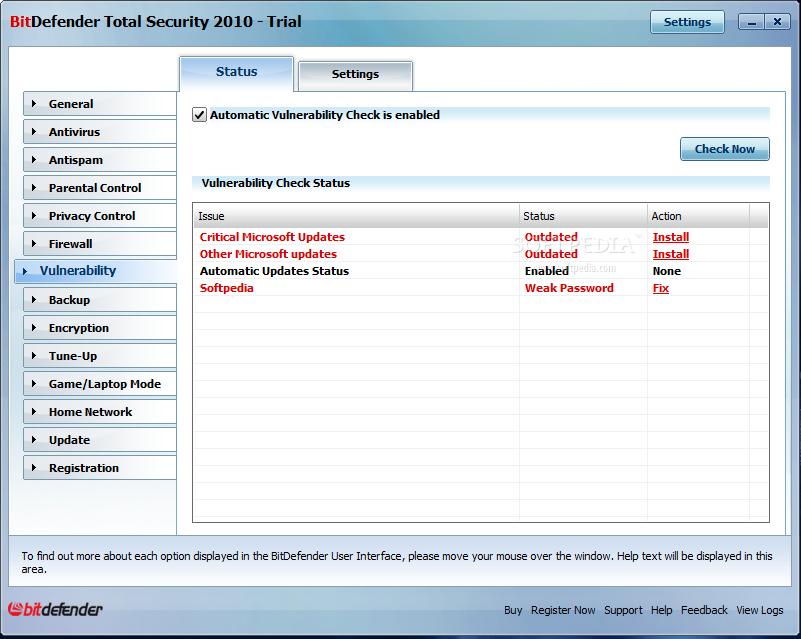Install Other Microsoft updates
The image size is (801, 639).
pos(670,254)
